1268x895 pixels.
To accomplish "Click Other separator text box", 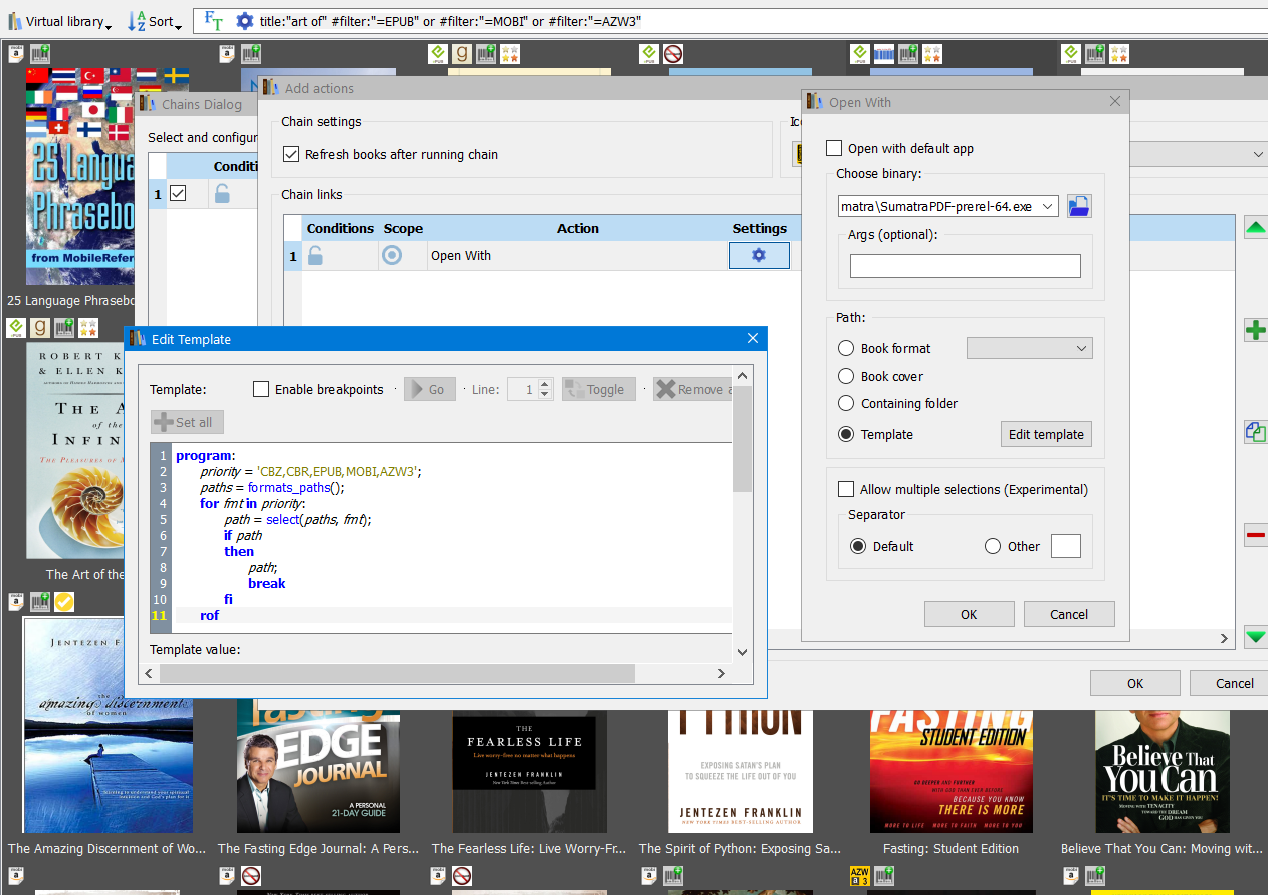I will click(x=1066, y=546).
